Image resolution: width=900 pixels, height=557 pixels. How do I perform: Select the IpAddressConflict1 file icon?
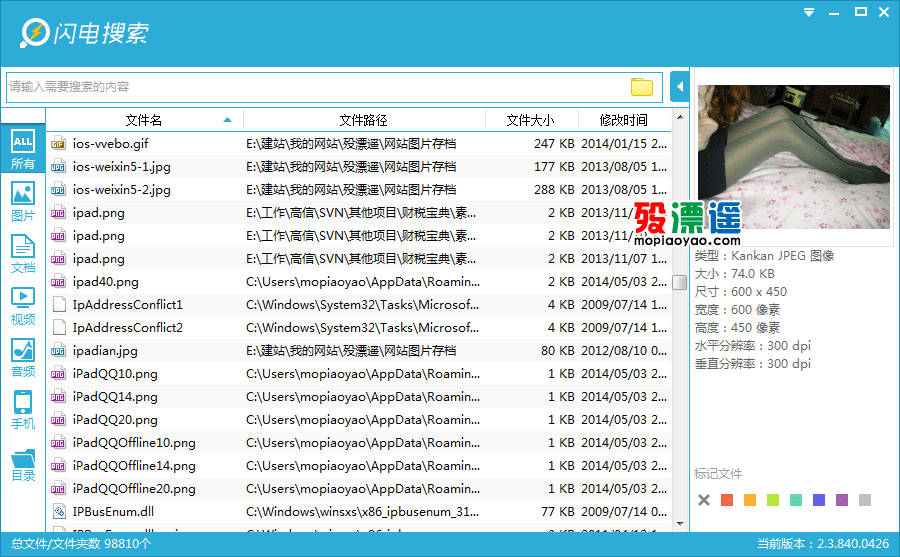pos(58,304)
